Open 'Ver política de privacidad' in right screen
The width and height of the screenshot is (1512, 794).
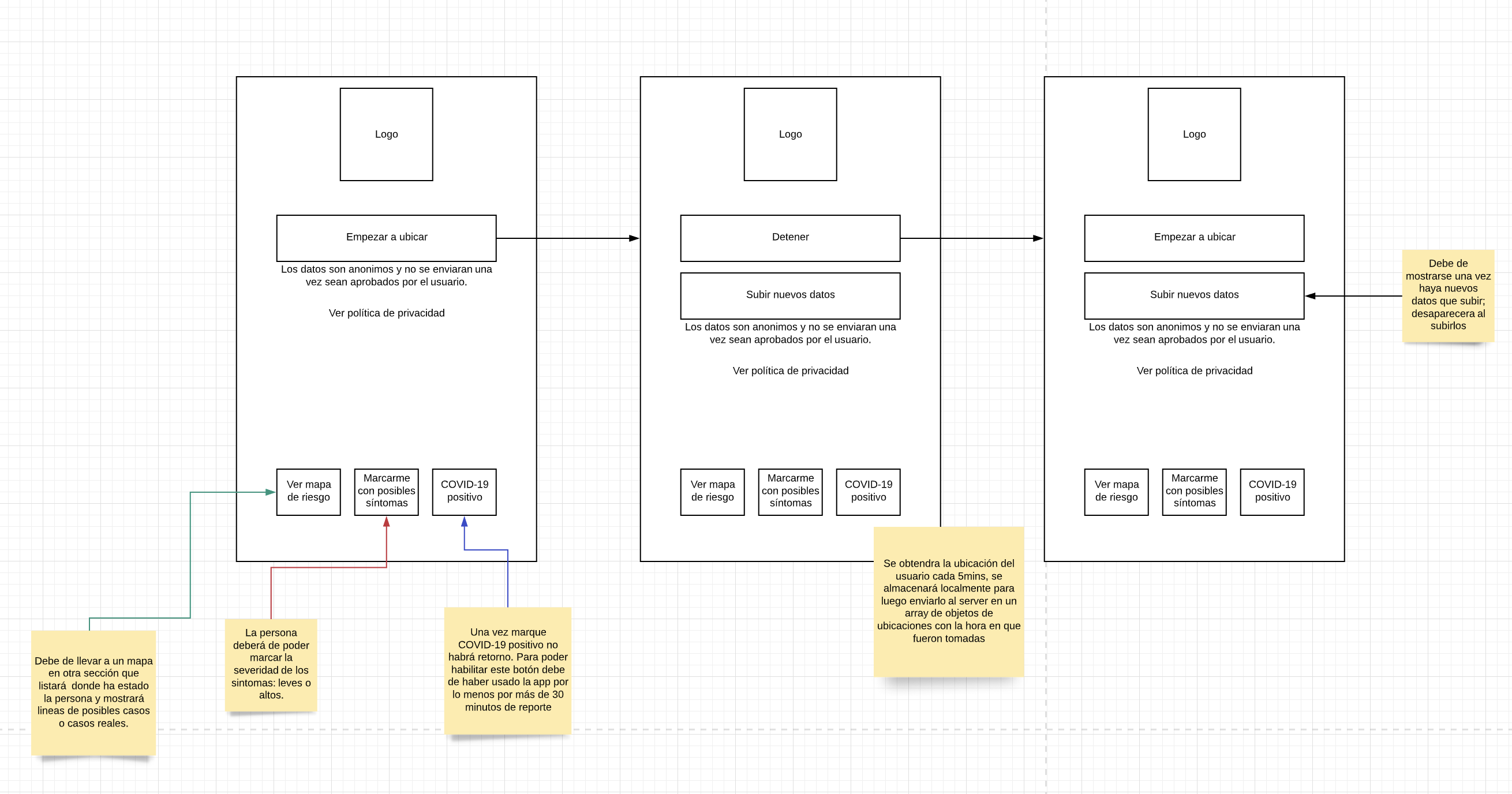coord(1194,370)
